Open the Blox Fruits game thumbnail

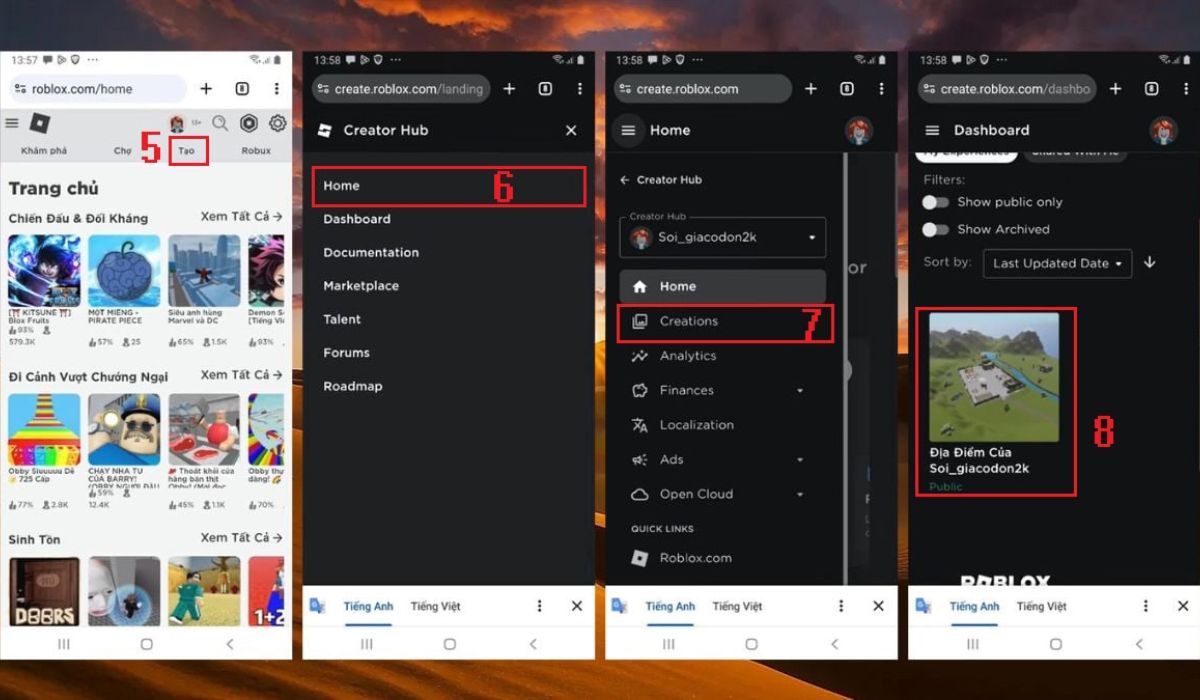pos(44,271)
